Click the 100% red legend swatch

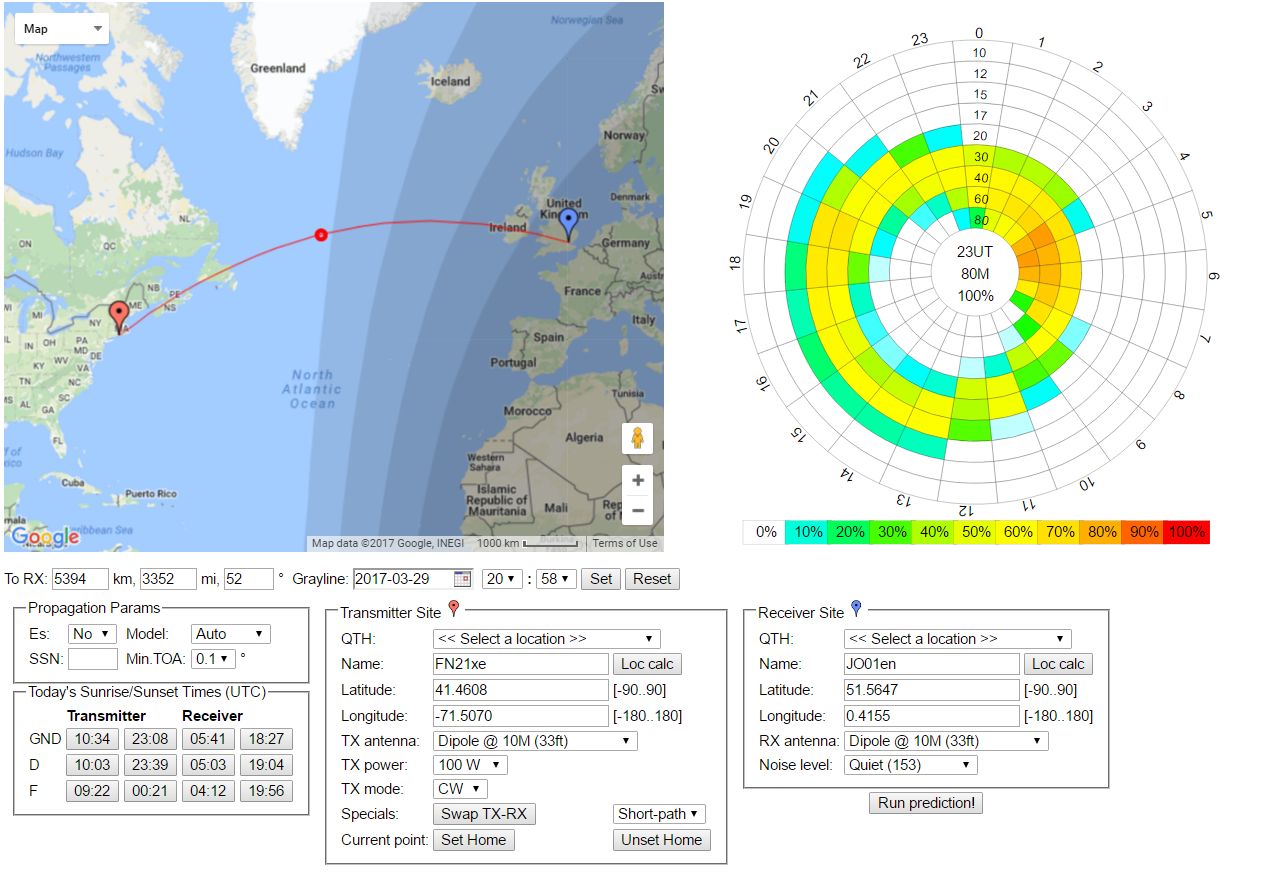pos(1186,532)
